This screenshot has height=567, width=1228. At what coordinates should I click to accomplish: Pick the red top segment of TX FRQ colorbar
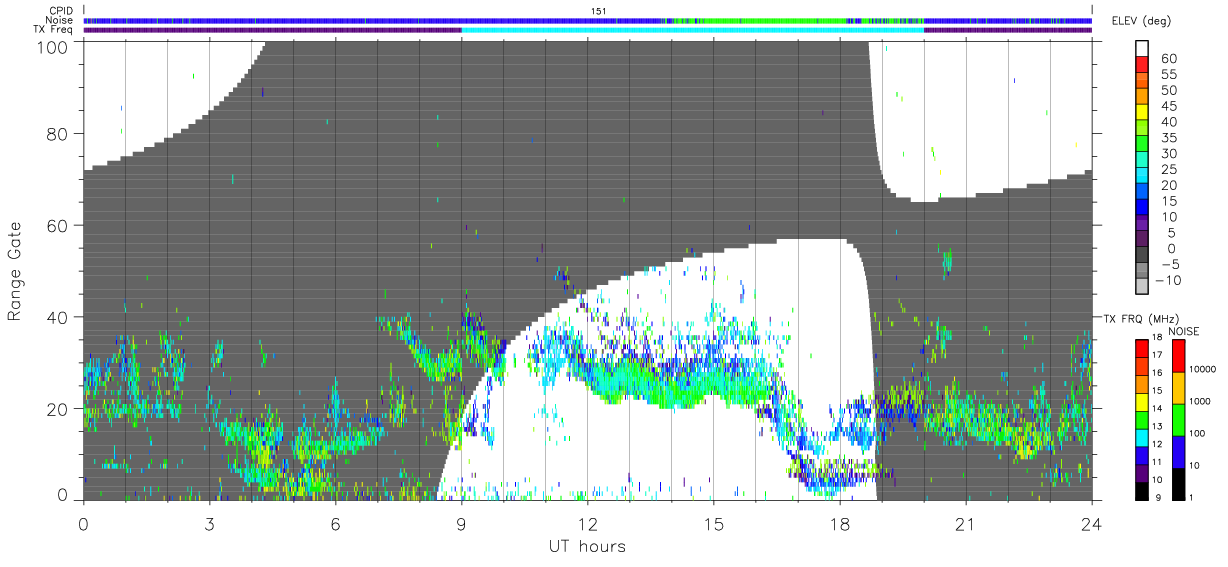coord(1143,348)
